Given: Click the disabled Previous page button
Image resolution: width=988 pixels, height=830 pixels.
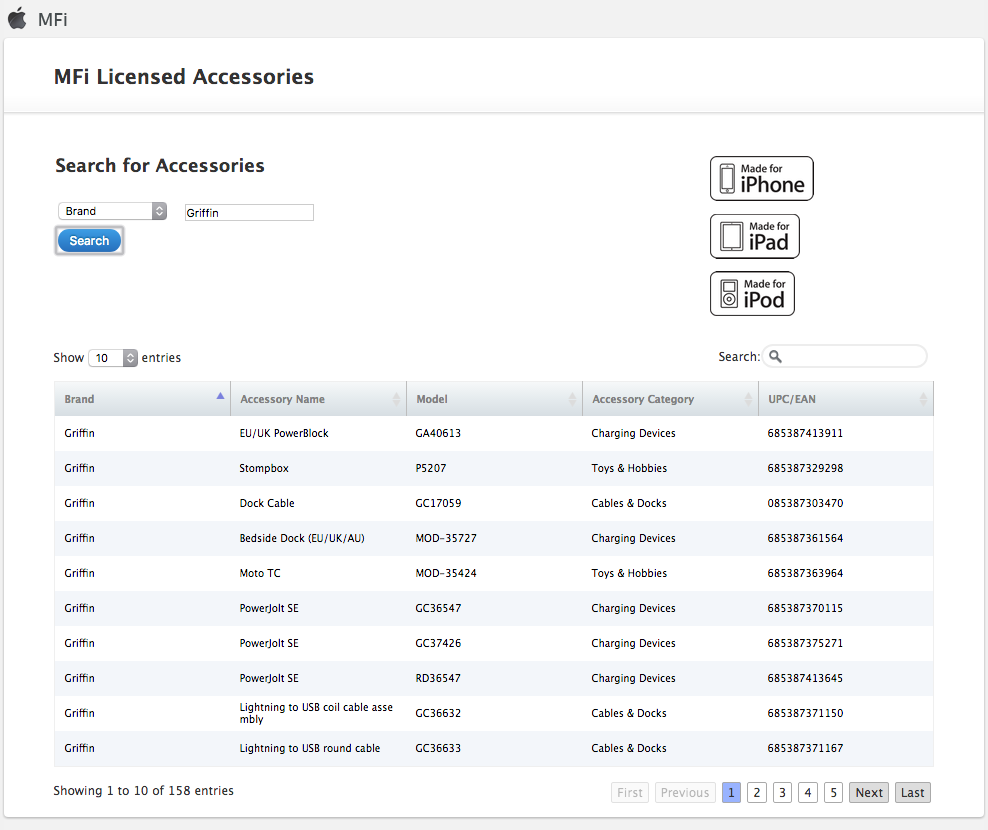Looking at the screenshot, I should point(685,793).
